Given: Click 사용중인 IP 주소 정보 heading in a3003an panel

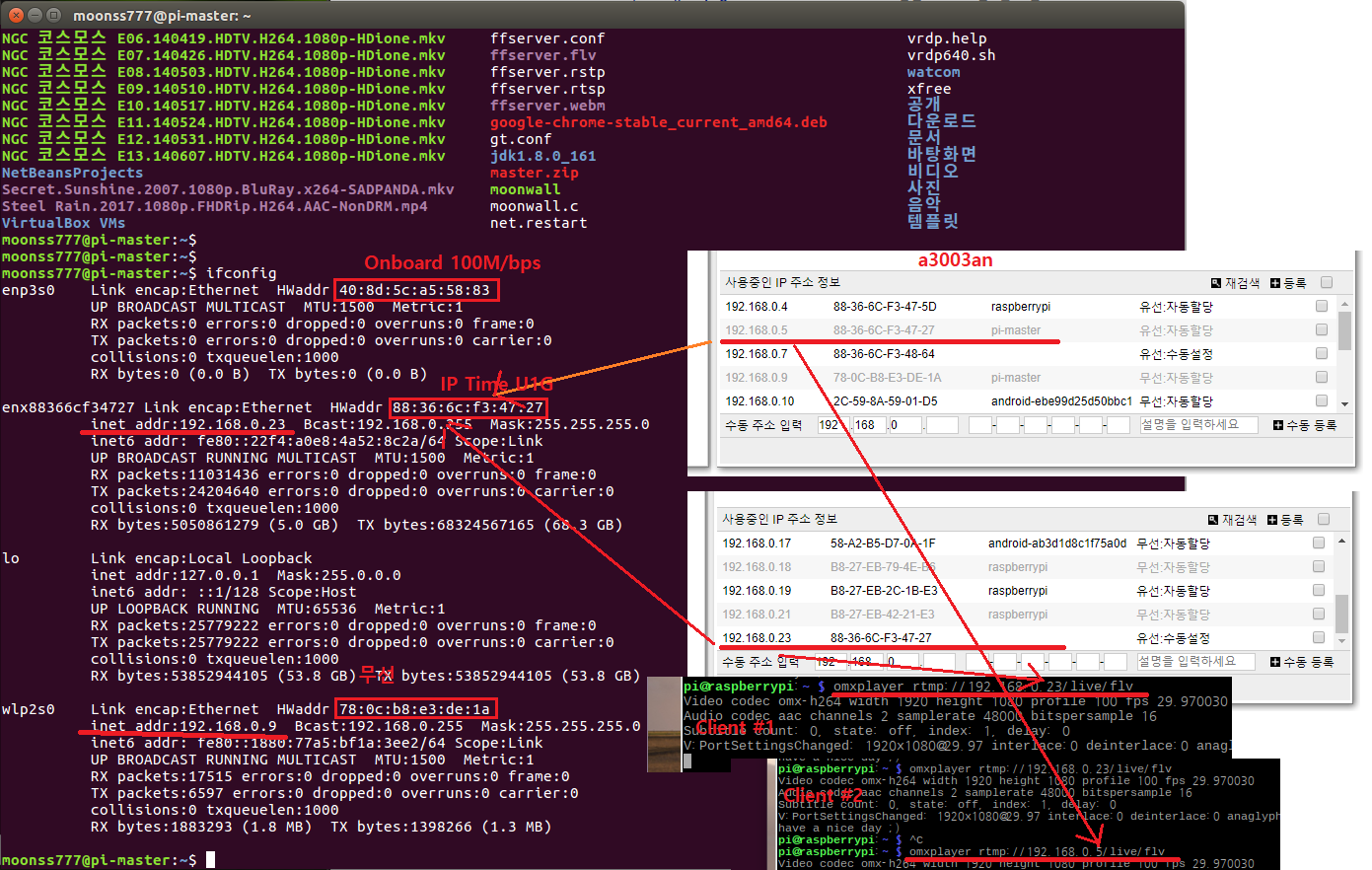Looking at the screenshot, I should 782,282.
